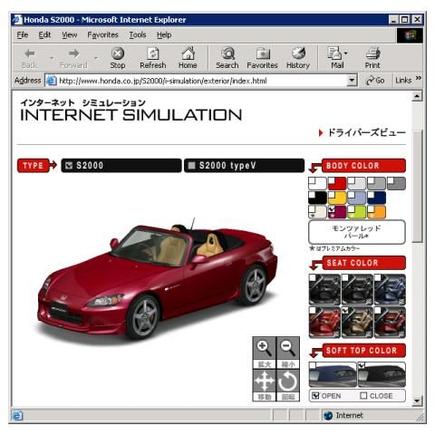This screenshot has width=435, height=435.
Task: Open the Search toolbar button
Action: (227, 58)
